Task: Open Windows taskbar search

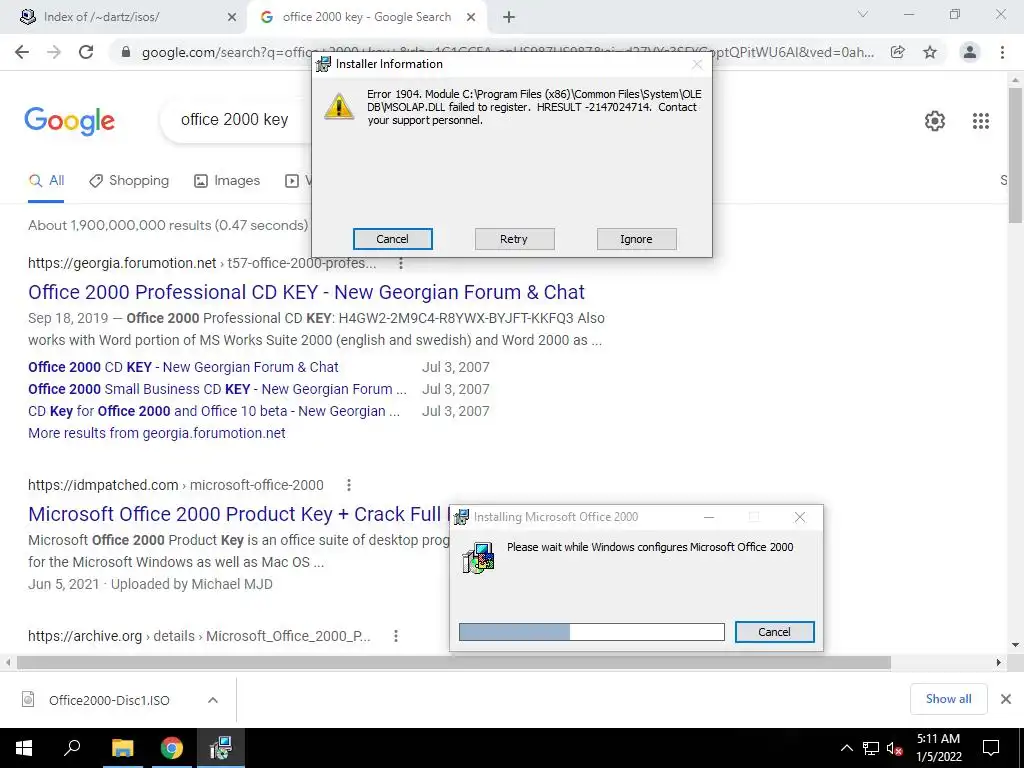Action: click(x=72, y=748)
